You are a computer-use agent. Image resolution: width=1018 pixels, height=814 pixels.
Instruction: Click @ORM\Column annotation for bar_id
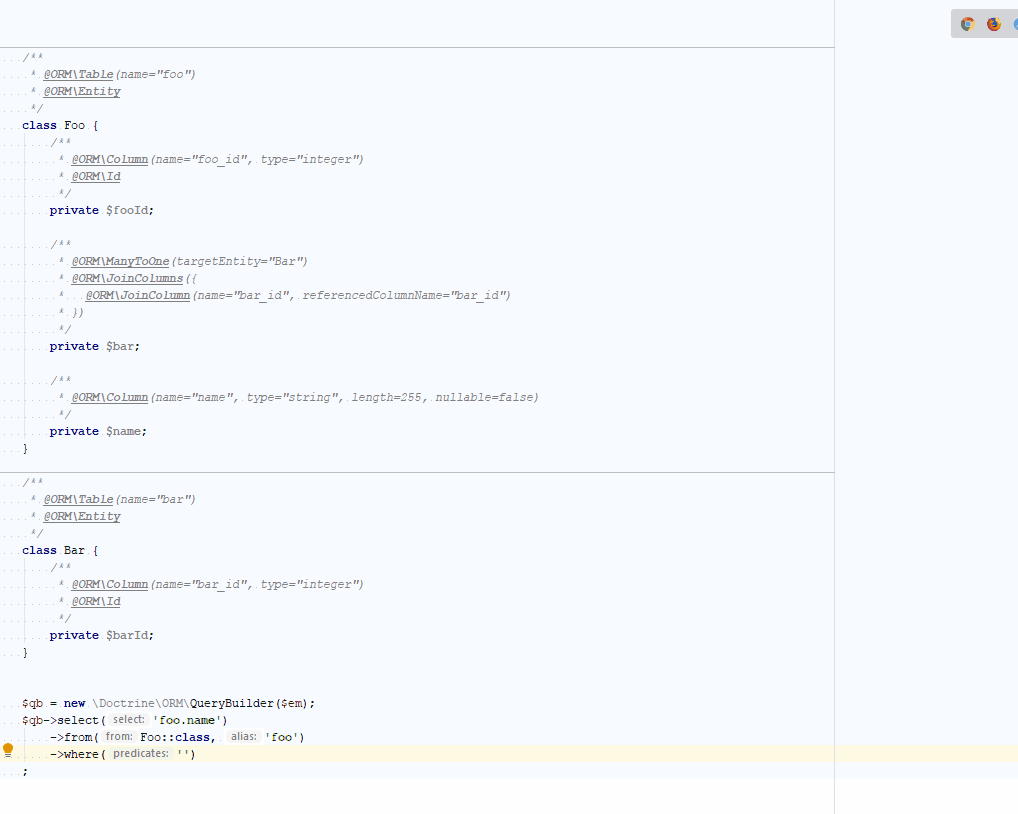[x=110, y=585]
